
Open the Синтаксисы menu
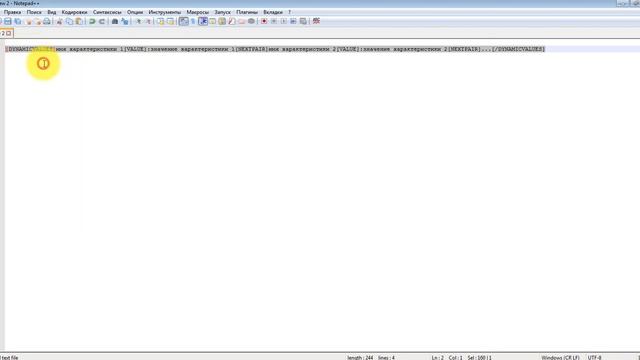pyautogui.click(x=107, y=12)
